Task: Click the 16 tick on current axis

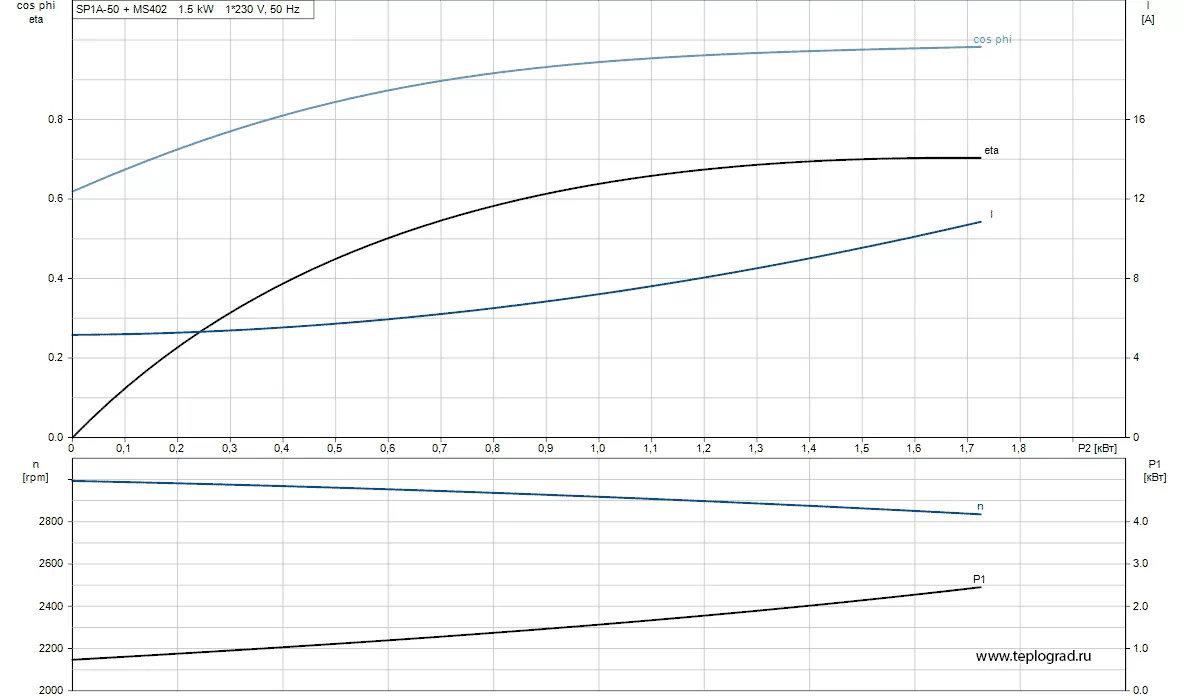Action: (1139, 119)
